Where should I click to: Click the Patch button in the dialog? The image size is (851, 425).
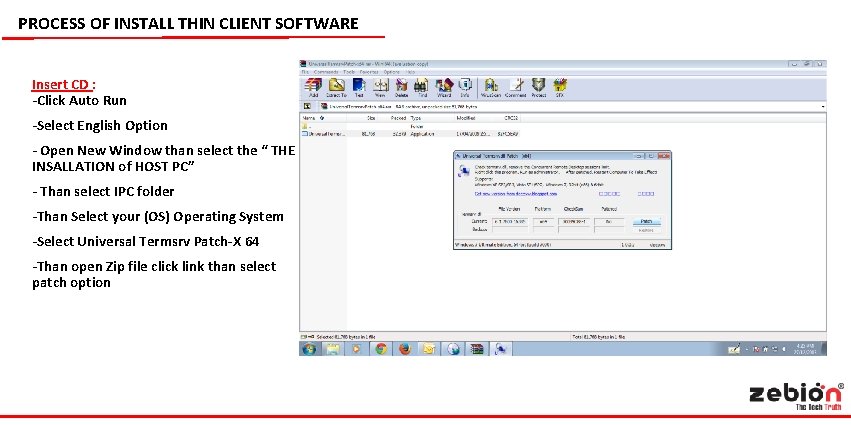click(646, 221)
